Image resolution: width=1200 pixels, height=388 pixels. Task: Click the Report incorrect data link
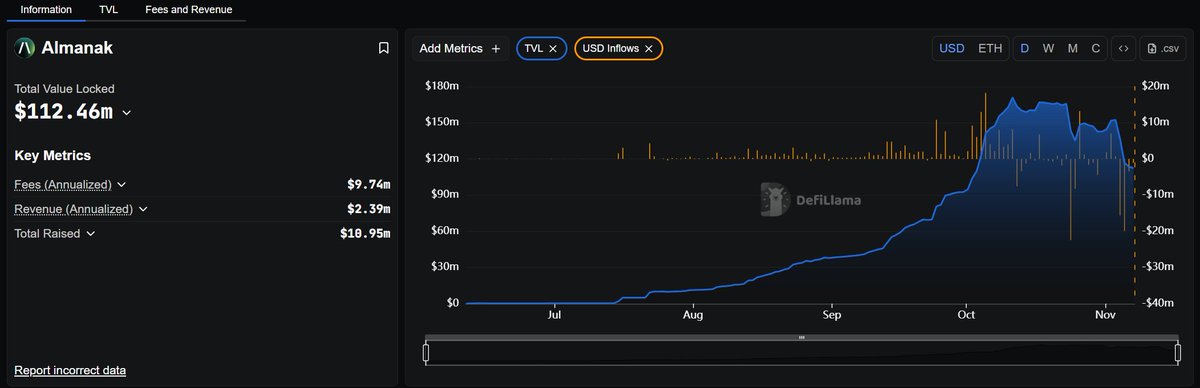coord(70,370)
